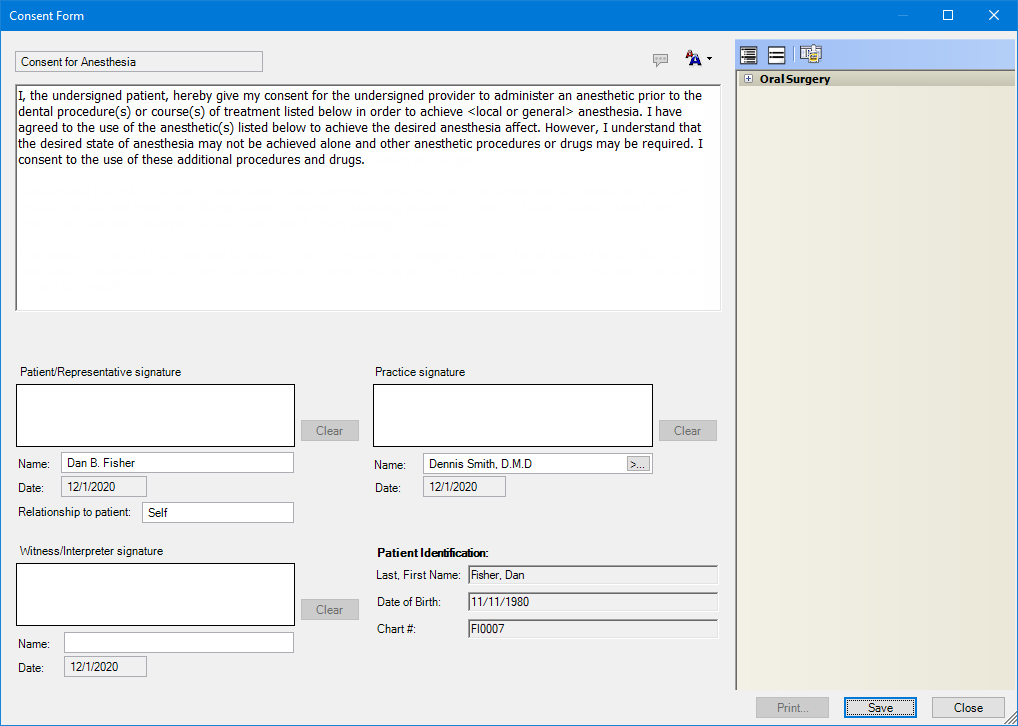The height and width of the screenshot is (726, 1018).
Task: Click the font options dropdown arrow
Action: pos(710,59)
